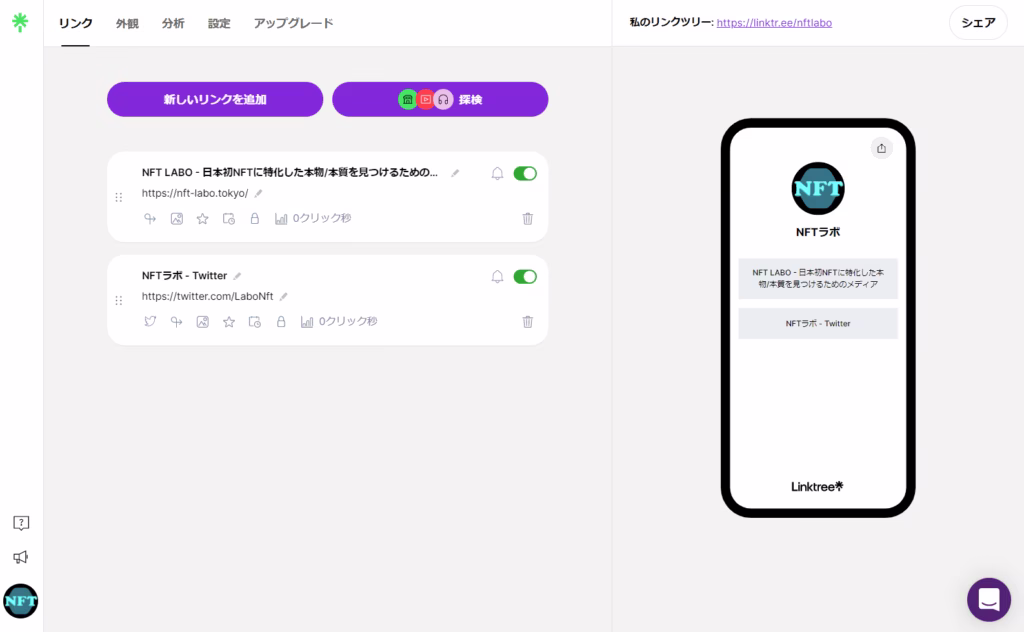Open the redirect icon on Twitter card
This screenshot has width=1024, height=632.
pyautogui.click(x=176, y=321)
